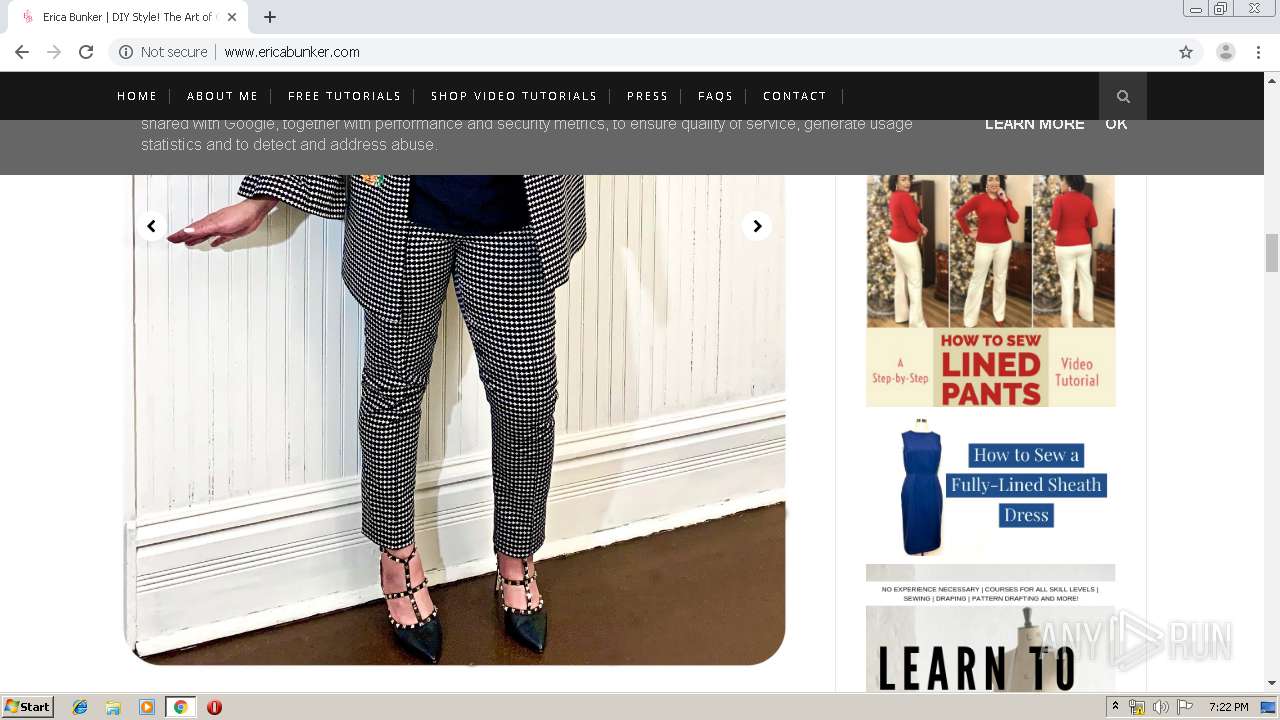Click LEARN MORE in the cookie notice
Screen dimensions: 1280x720
[1034, 124]
